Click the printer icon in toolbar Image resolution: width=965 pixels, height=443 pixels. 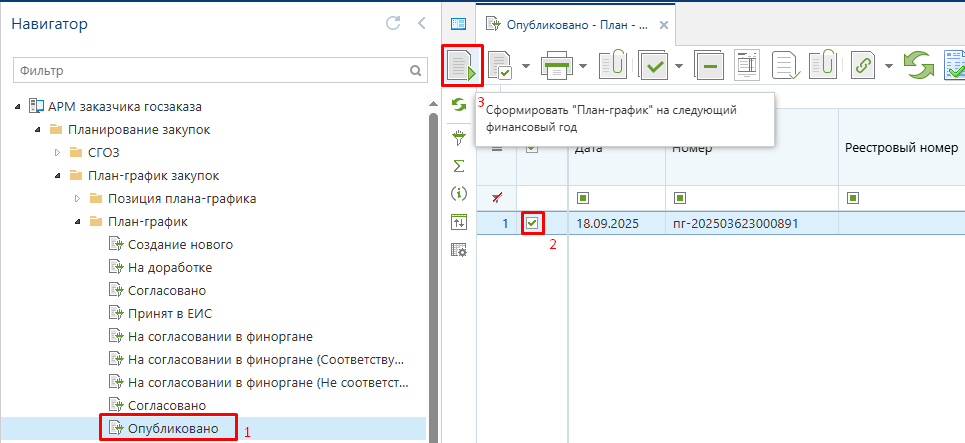[x=556, y=66]
